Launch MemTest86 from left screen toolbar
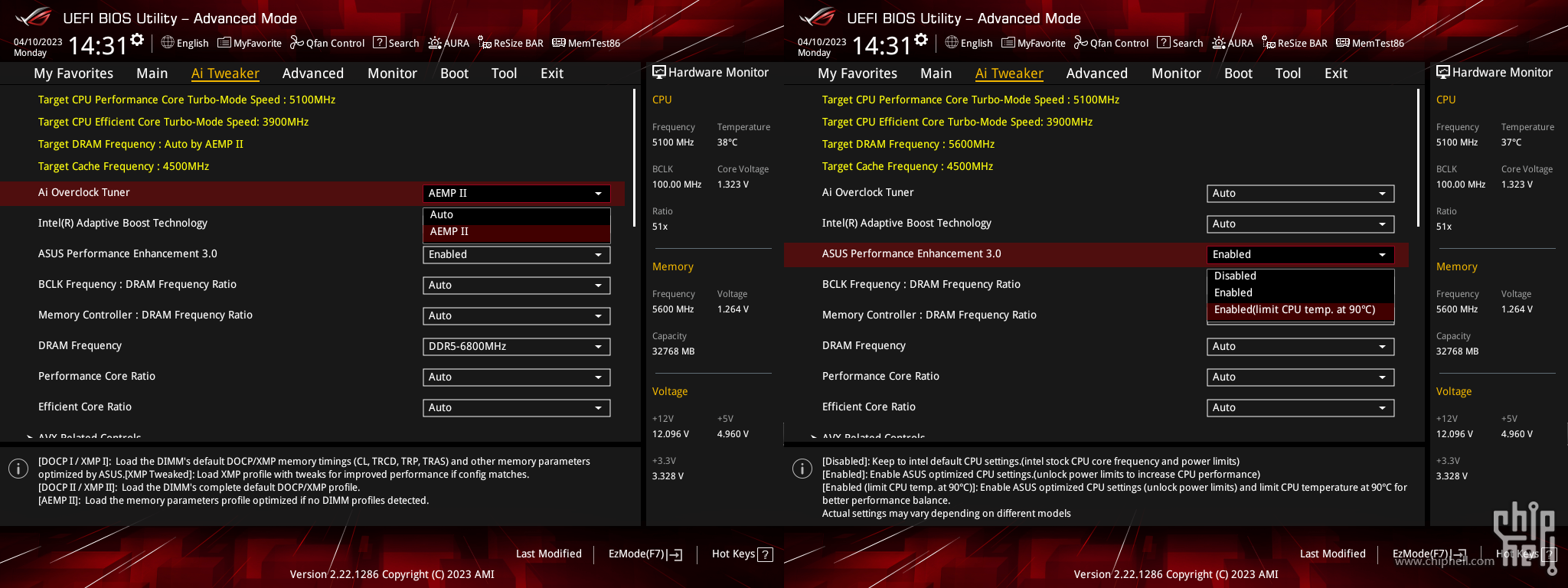The image size is (1568, 588). 586,43
